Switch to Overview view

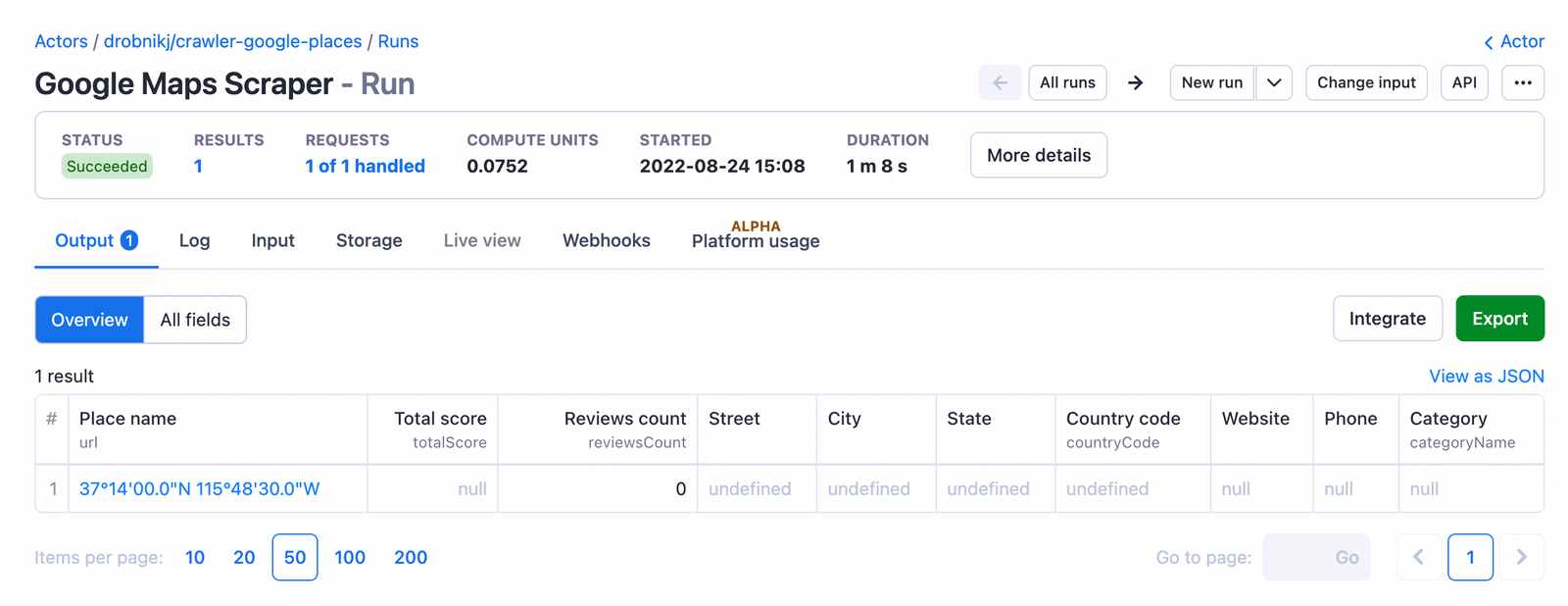point(89,320)
